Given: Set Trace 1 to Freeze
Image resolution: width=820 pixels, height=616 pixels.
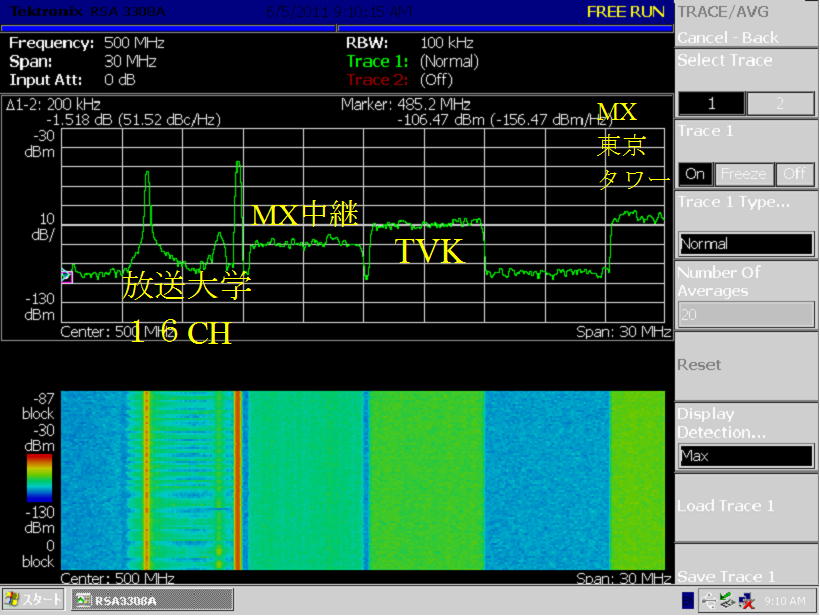Looking at the screenshot, I should coord(743,174).
